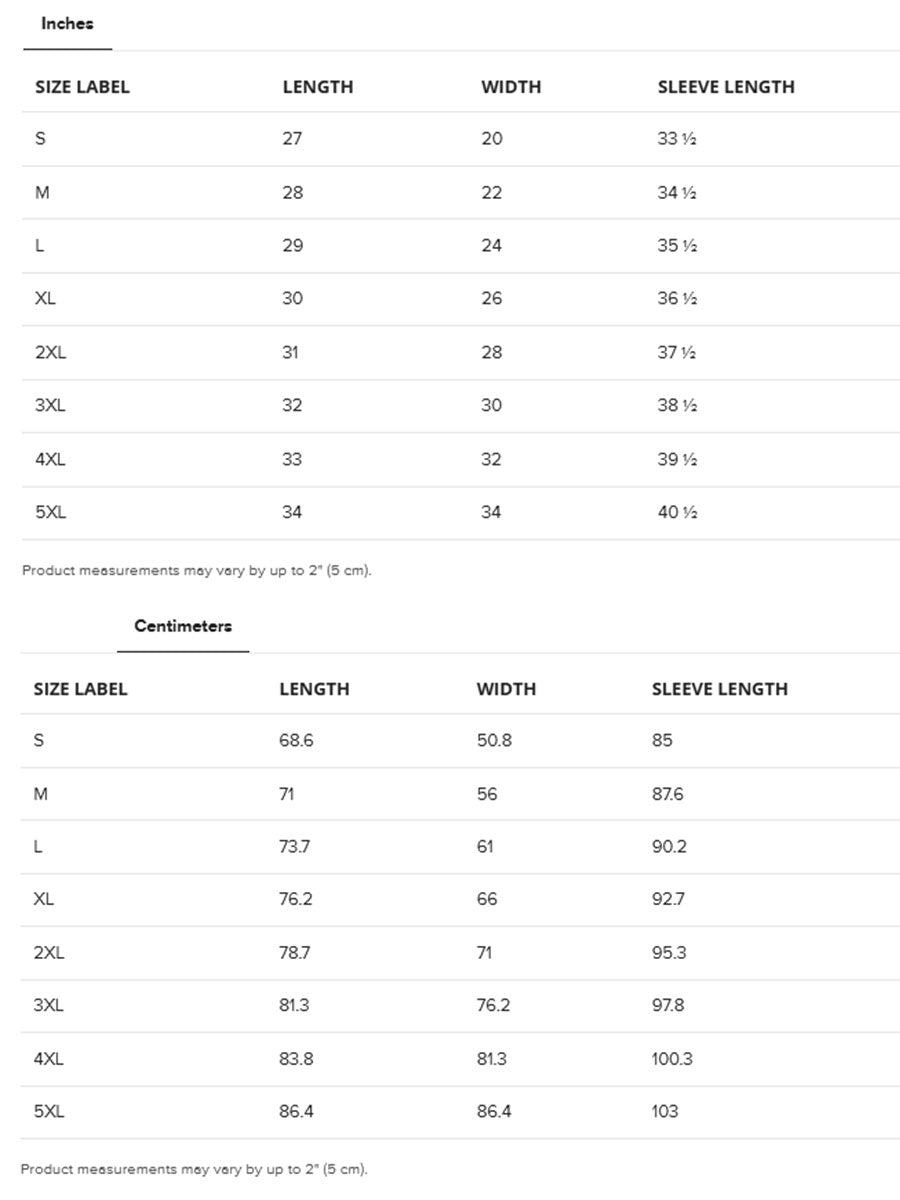Switch to the Inches tab
900x1200 pixels.
[67, 24]
